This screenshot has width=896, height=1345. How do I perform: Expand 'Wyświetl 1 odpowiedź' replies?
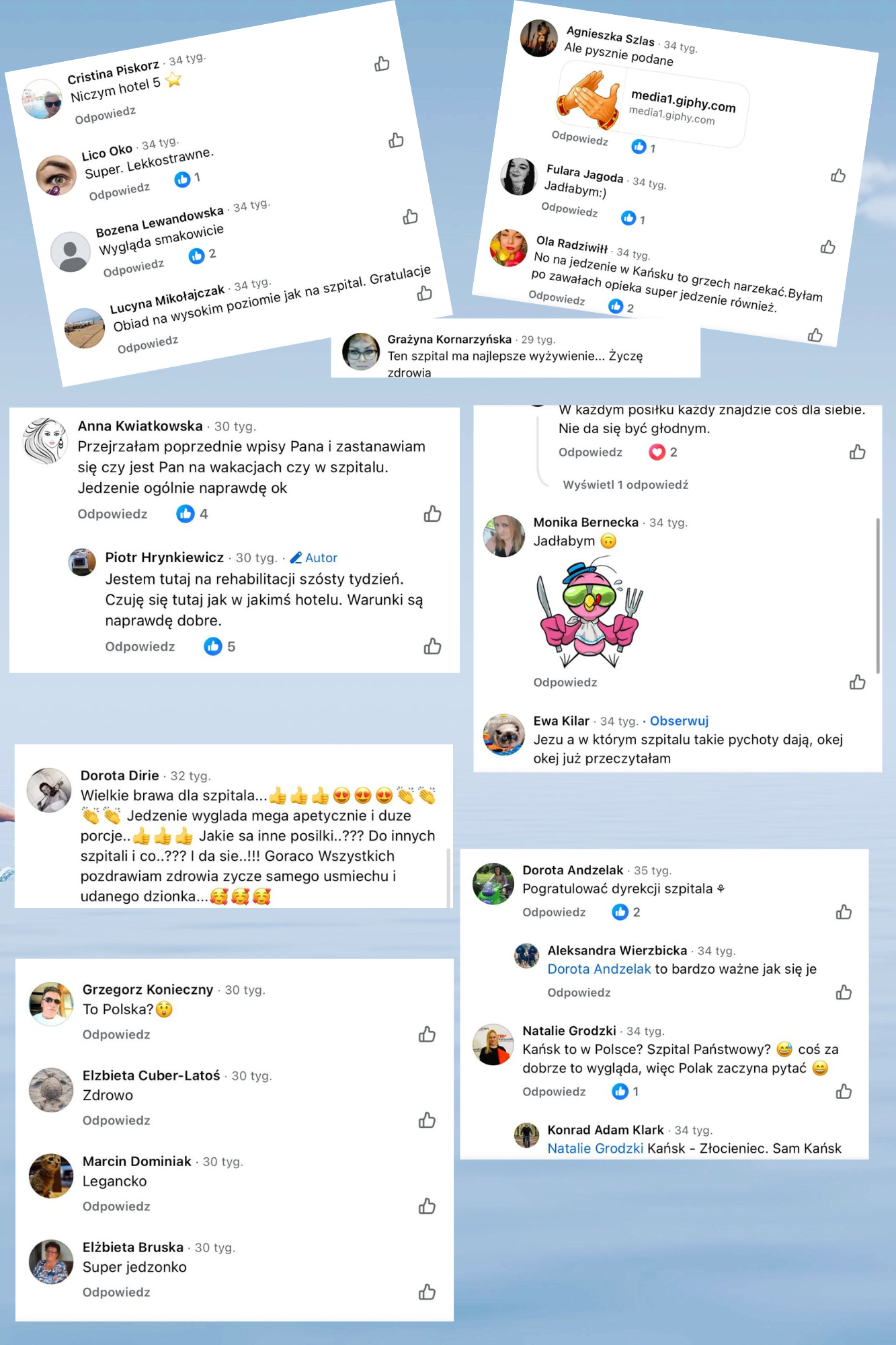coord(625,485)
